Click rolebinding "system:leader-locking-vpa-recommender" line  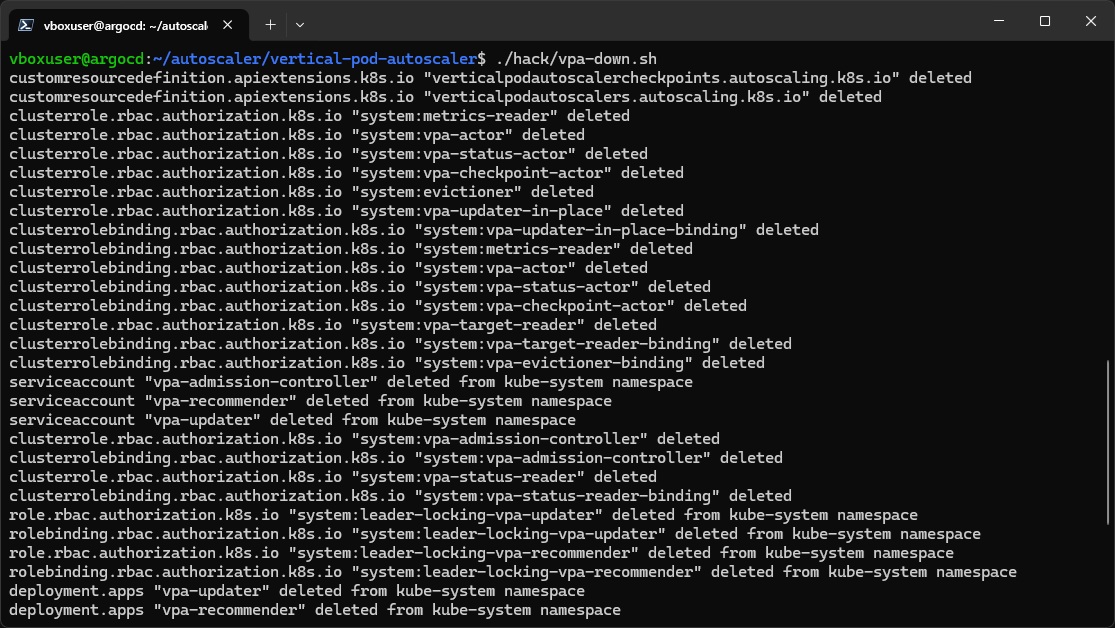coord(513,573)
